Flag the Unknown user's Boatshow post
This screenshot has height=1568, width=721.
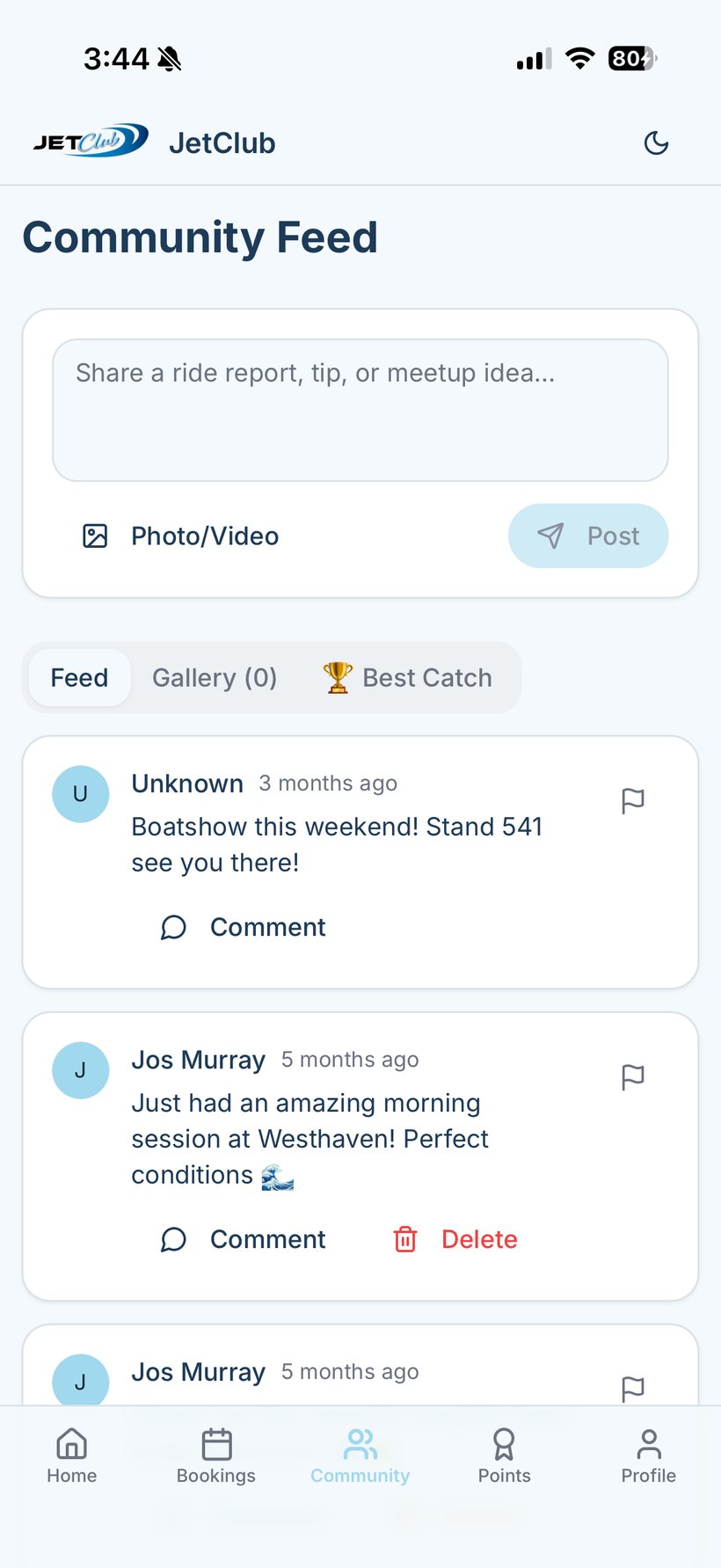tap(633, 801)
